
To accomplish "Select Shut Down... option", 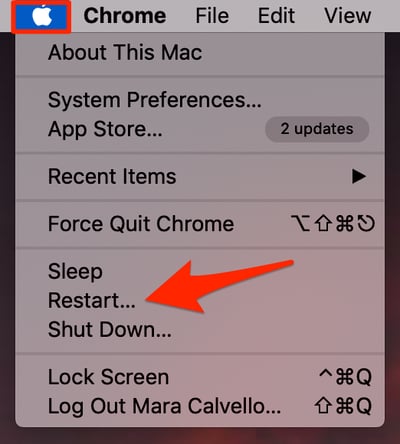I will click(x=200, y=329).
